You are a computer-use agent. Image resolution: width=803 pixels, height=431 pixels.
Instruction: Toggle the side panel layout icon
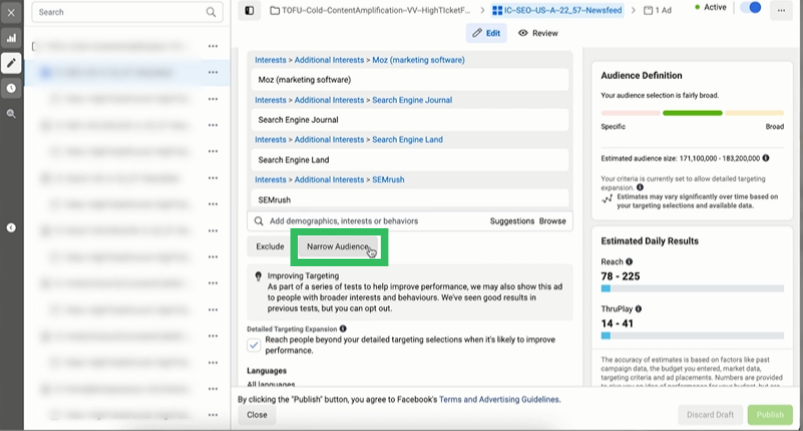pyautogui.click(x=249, y=10)
